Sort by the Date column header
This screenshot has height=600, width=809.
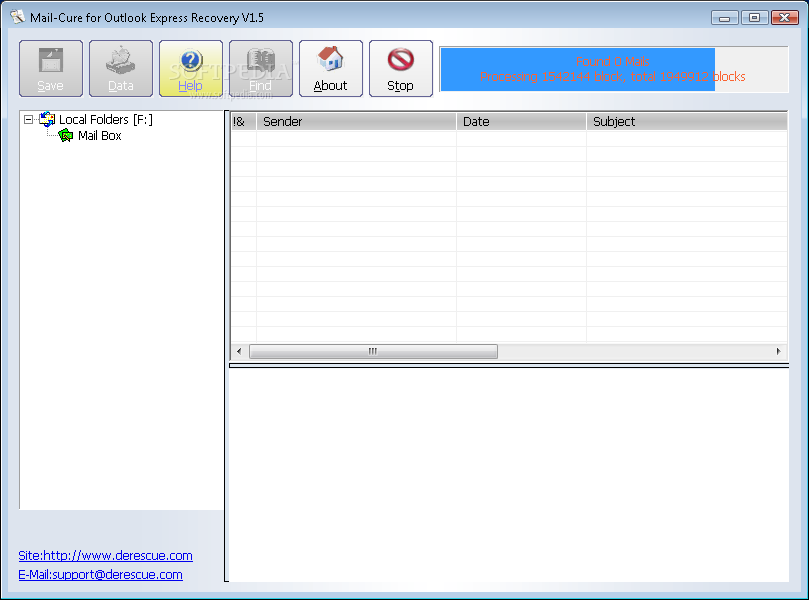pos(521,122)
